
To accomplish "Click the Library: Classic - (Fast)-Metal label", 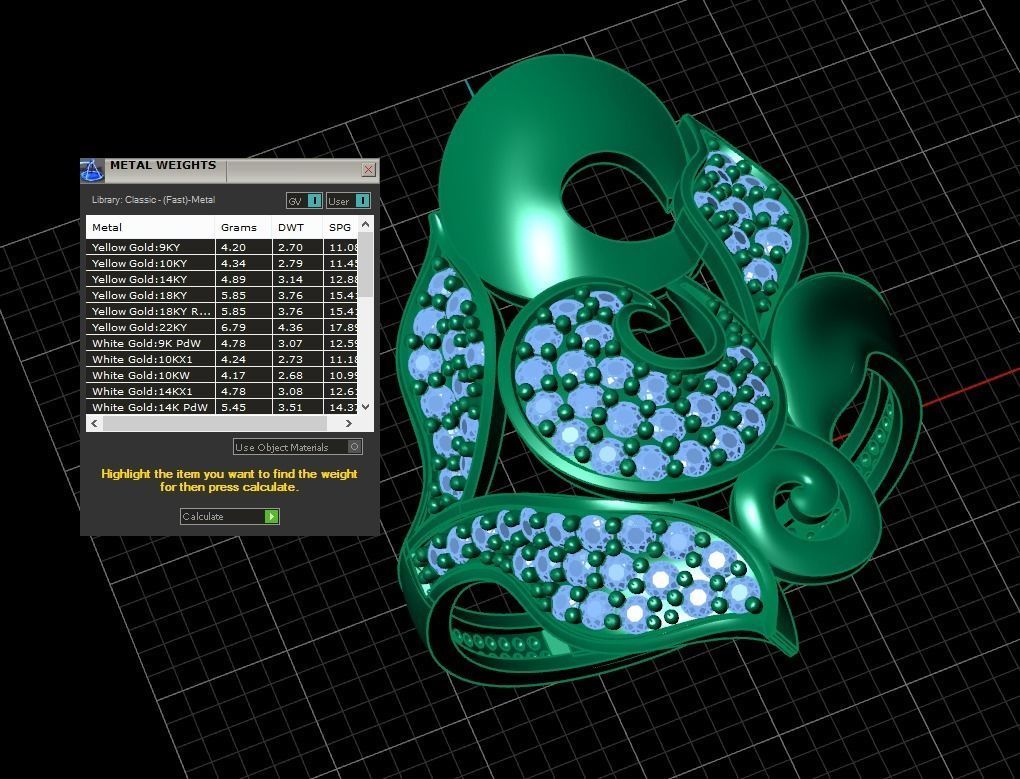I will tap(154, 200).
